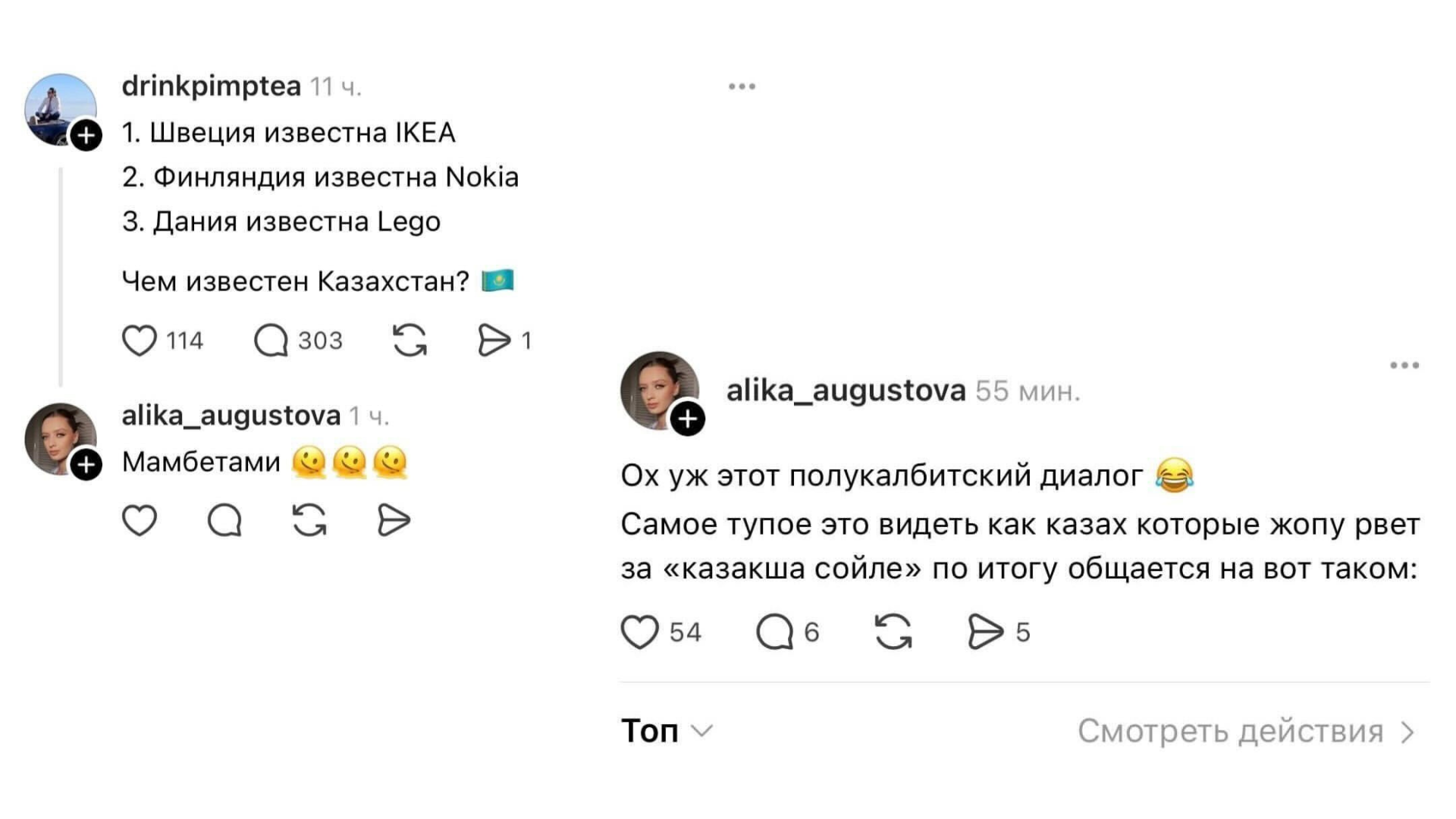Follow drinkpimptea via avatar plus badge
1456x819 pixels.
86,136
